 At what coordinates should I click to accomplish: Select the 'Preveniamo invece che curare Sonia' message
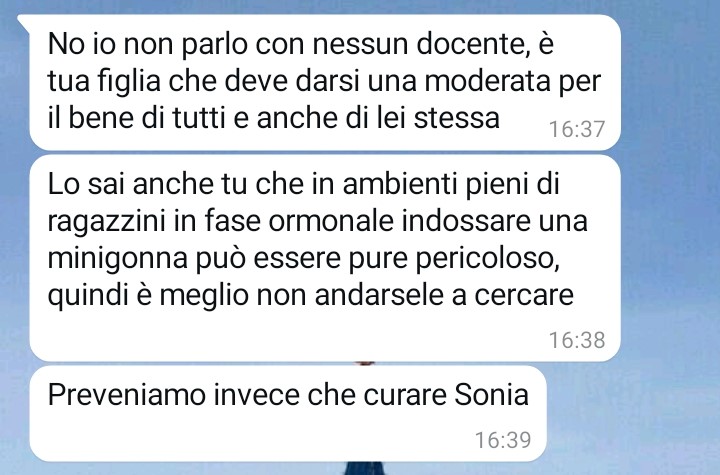pos(288,413)
